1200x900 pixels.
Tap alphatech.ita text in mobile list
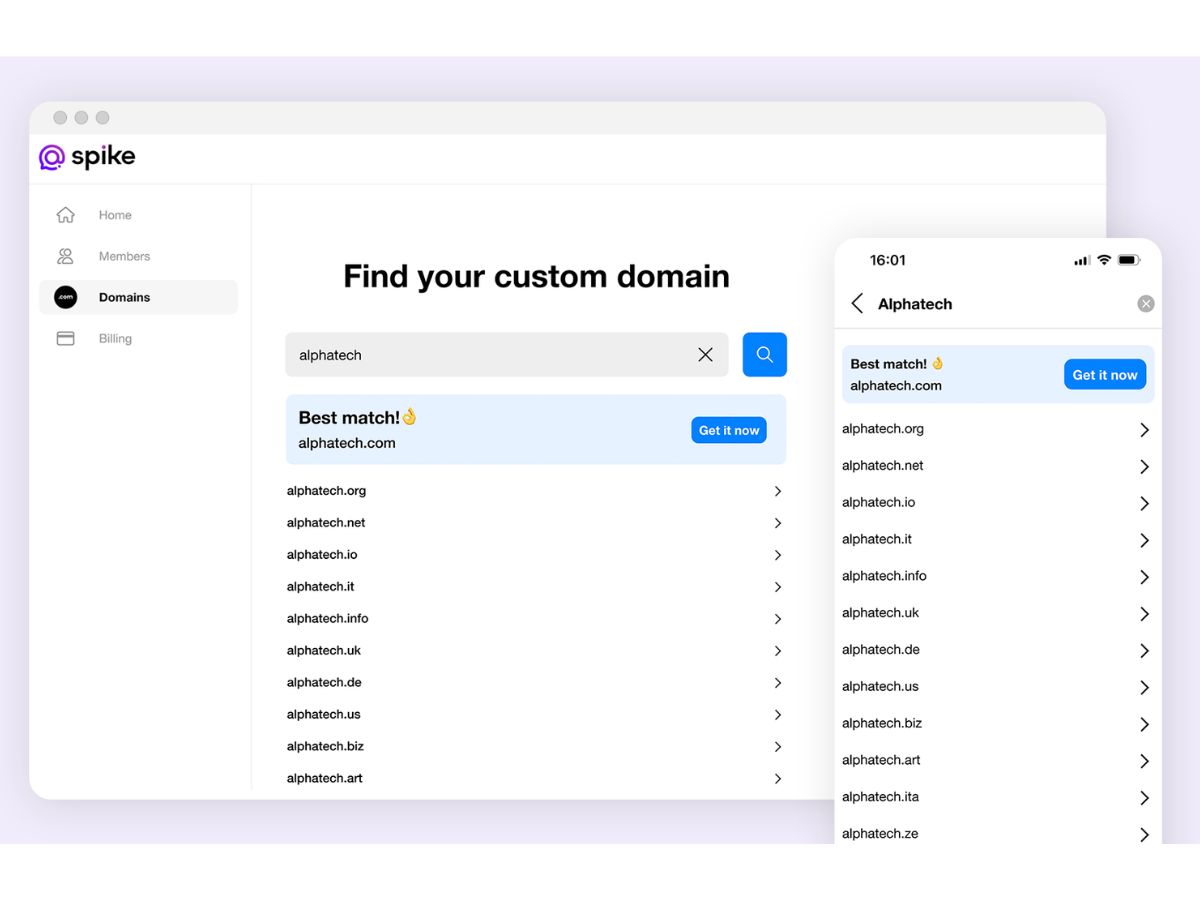pyautogui.click(x=881, y=797)
